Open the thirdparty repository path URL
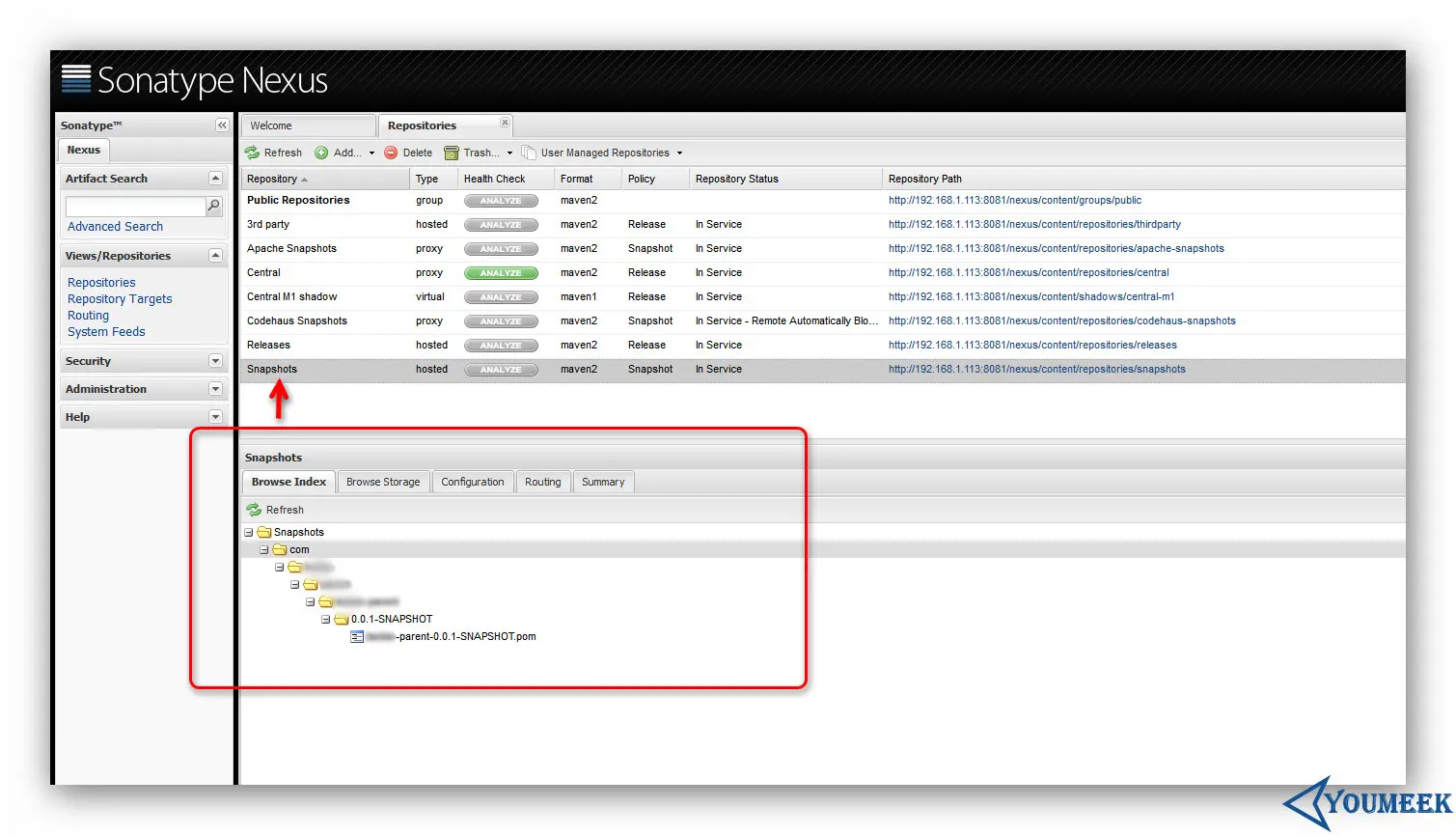 [x=1034, y=225]
